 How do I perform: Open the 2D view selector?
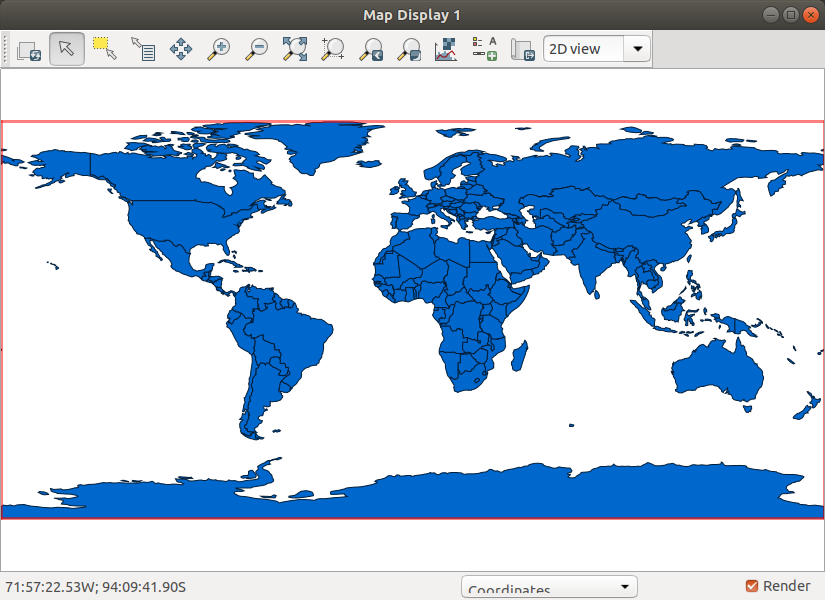tap(635, 48)
